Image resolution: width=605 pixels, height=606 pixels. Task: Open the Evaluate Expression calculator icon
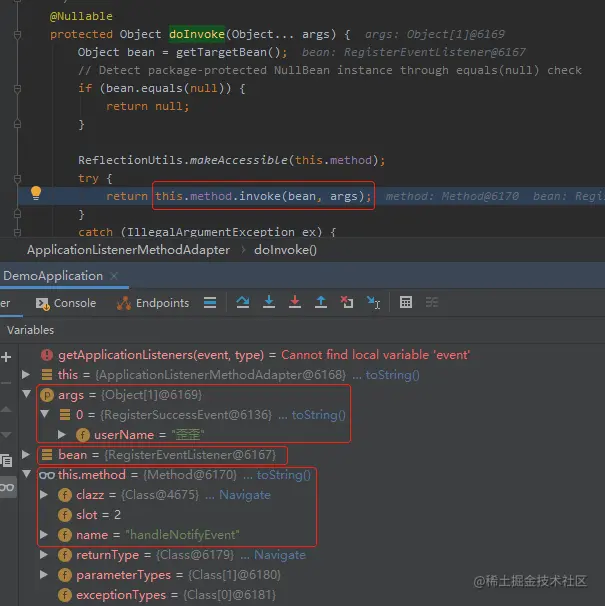pyautogui.click(x=406, y=302)
